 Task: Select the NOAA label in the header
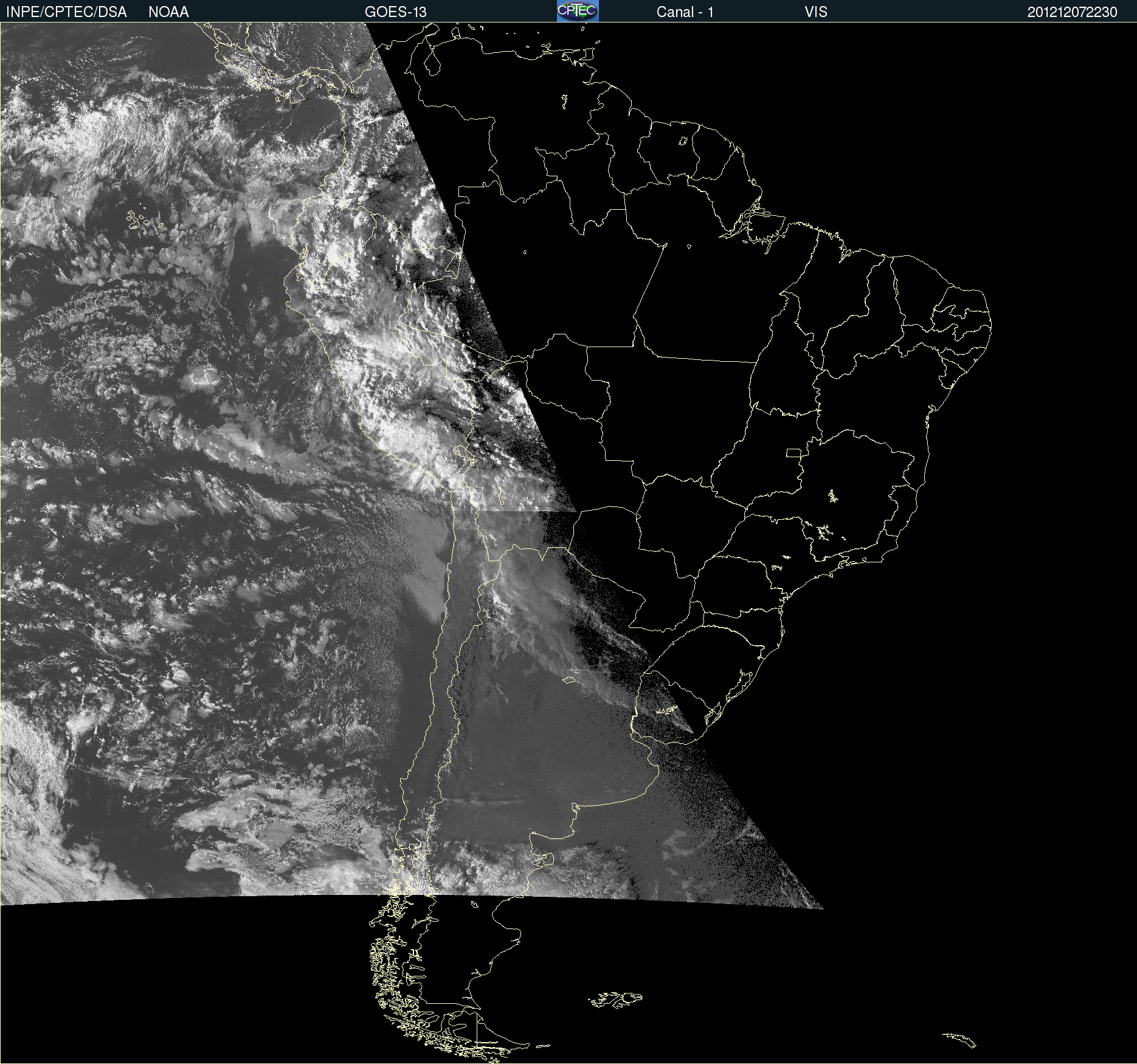(168, 12)
